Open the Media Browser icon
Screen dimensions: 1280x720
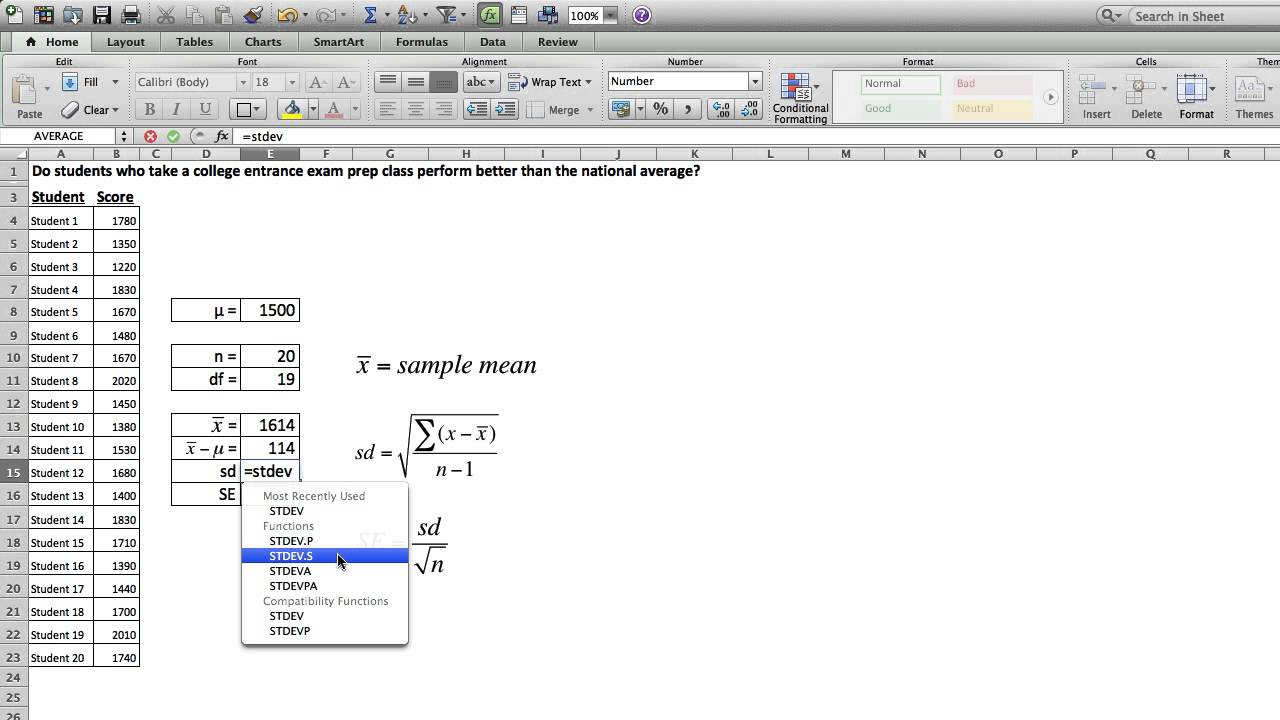[548, 15]
